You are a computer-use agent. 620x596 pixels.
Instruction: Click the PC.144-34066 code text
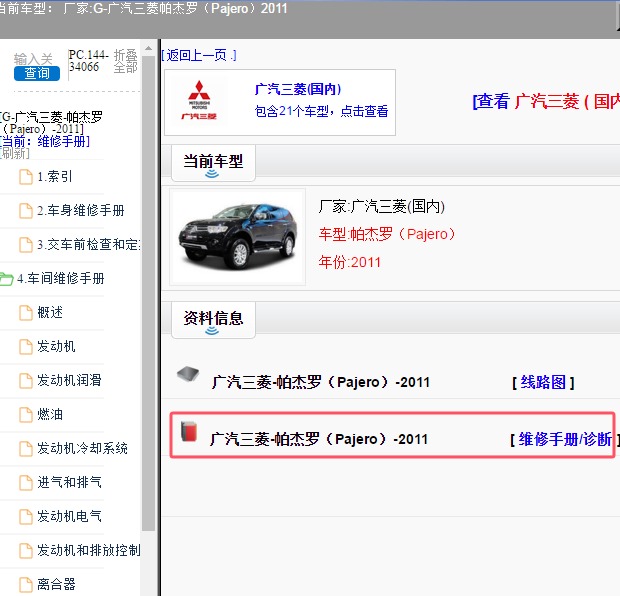tap(88, 61)
